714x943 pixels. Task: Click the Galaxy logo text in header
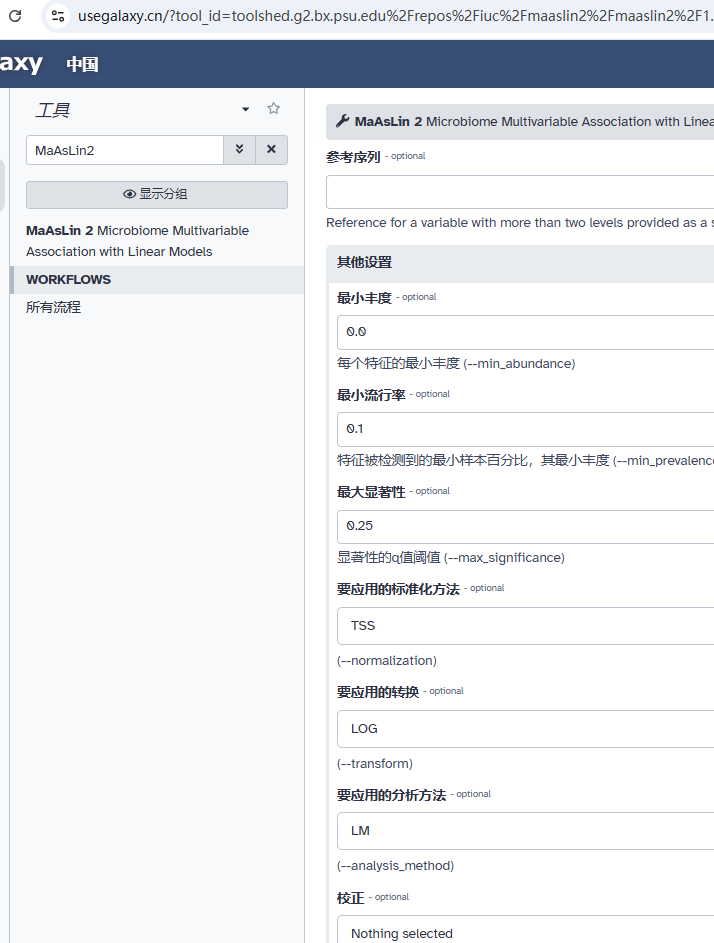pyautogui.click(x=21, y=63)
